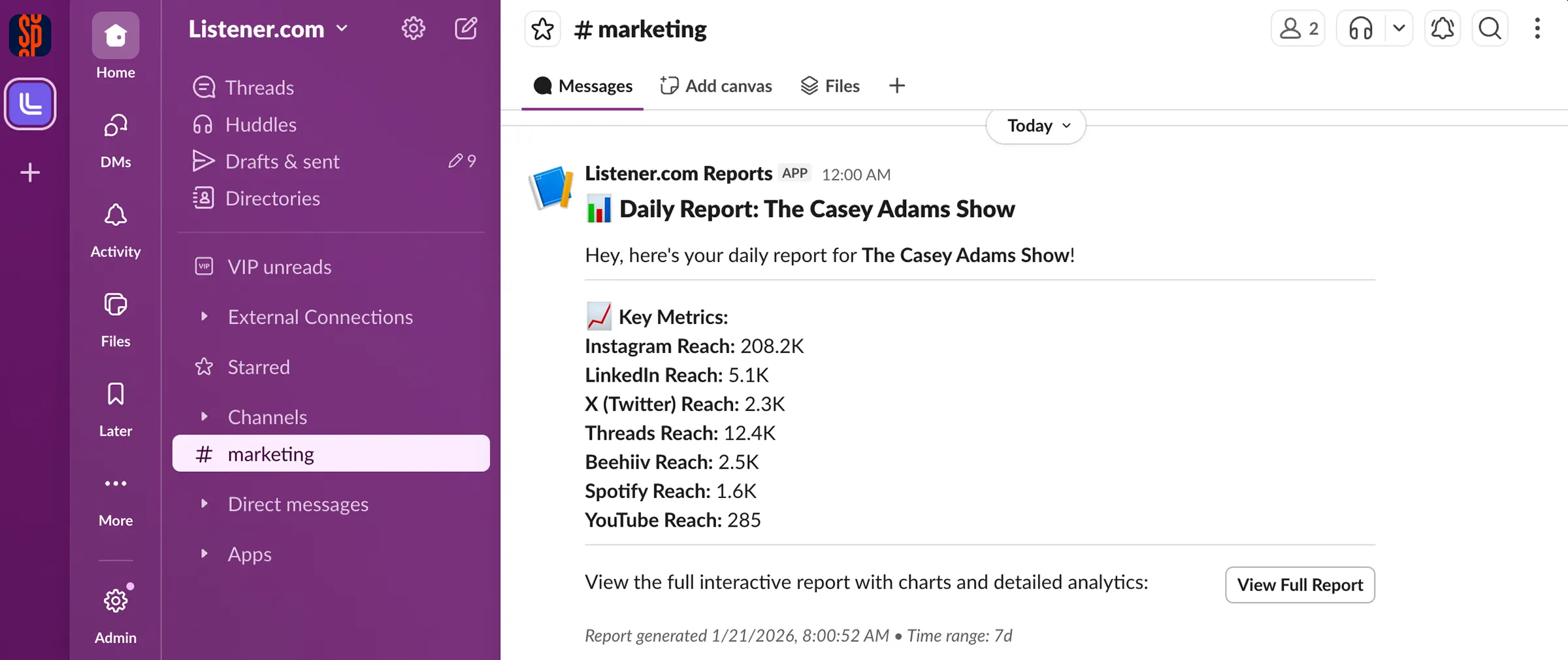Image resolution: width=1568 pixels, height=660 pixels.
Task: Click the marketing channel title
Action: (x=640, y=29)
